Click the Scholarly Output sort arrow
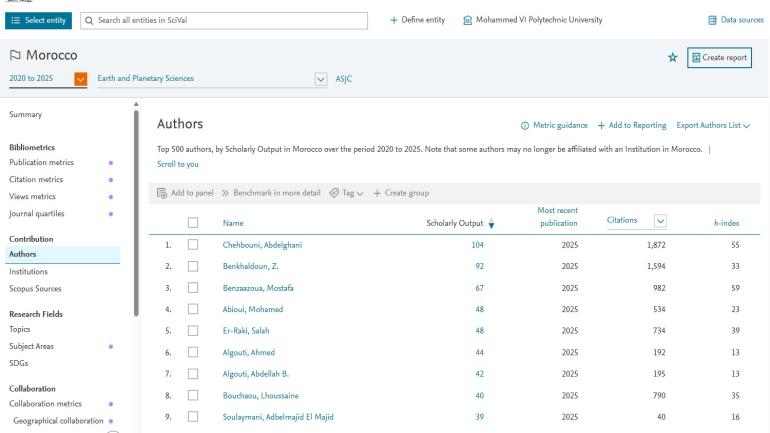Image resolution: width=770 pixels, height=433 pixels. (x=490, y=223)
